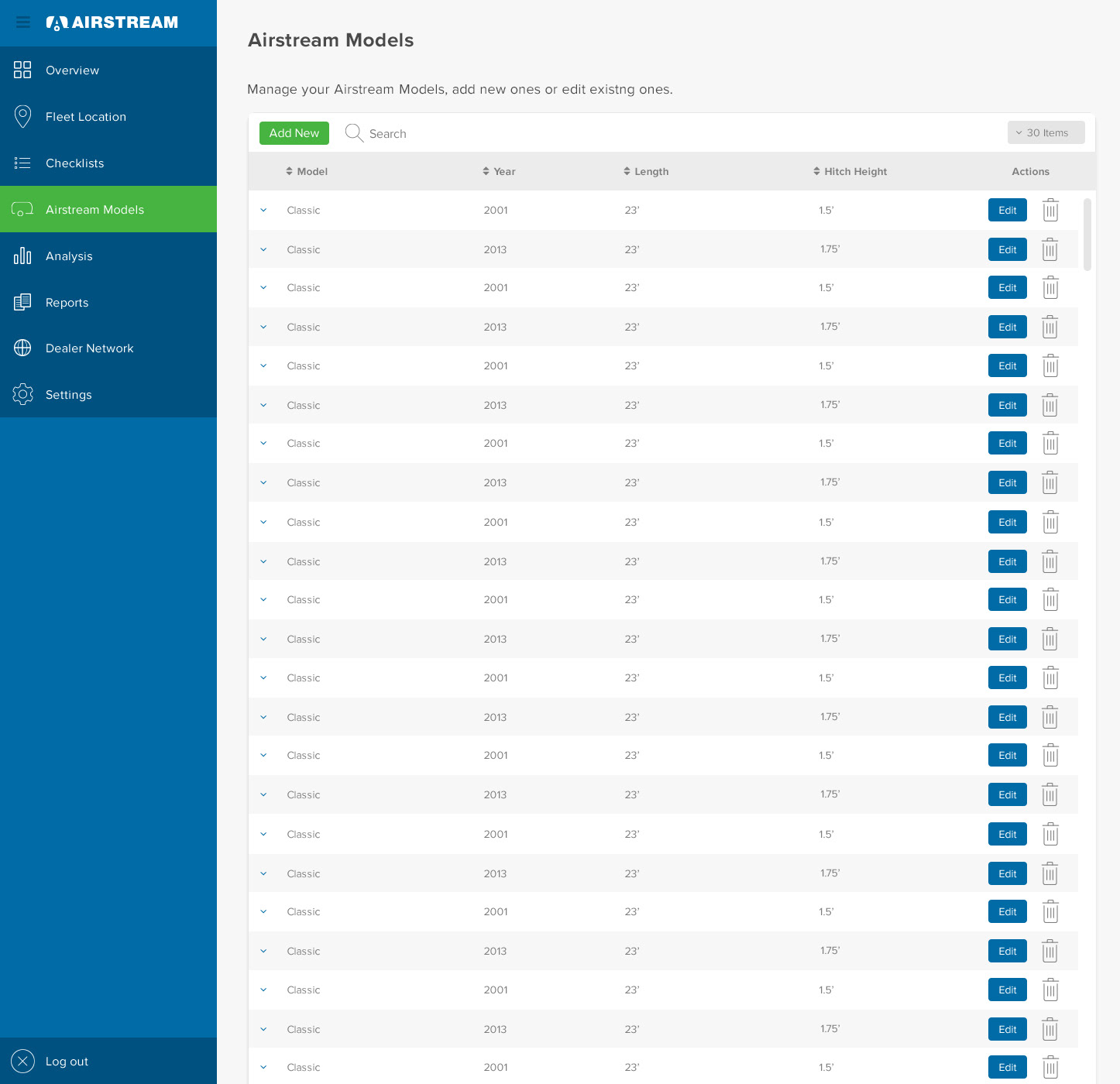Screen dimensions: 1120x1084
Task: Open the 30 Items dropdown
Action: (x=1046, y=132)
